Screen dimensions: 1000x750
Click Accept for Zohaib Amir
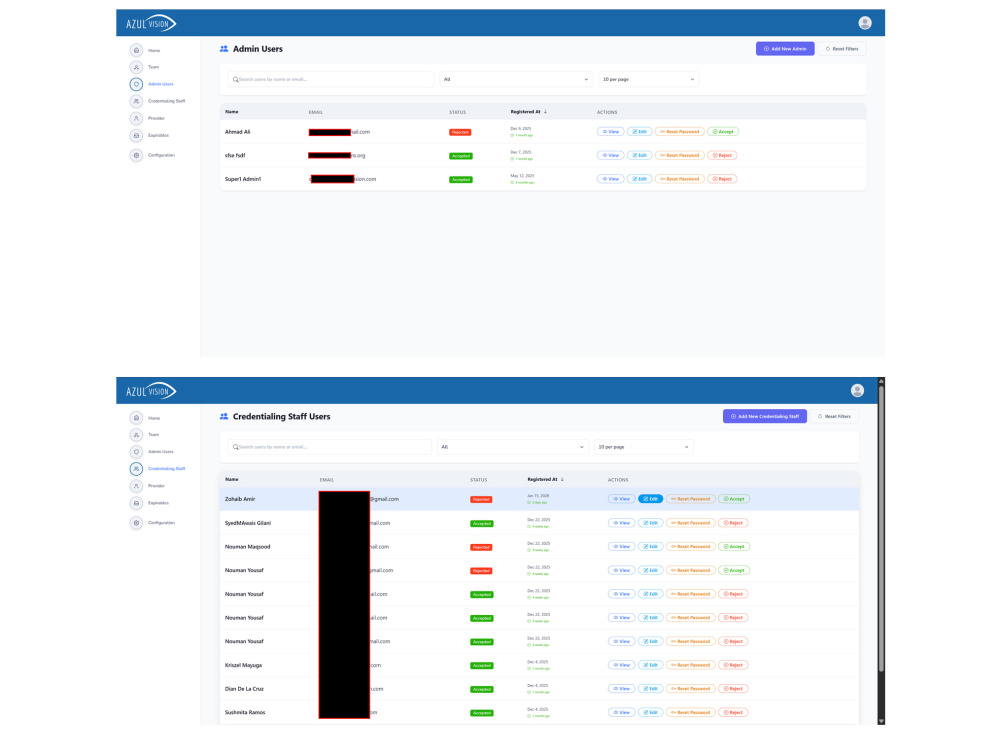[734, 499]
